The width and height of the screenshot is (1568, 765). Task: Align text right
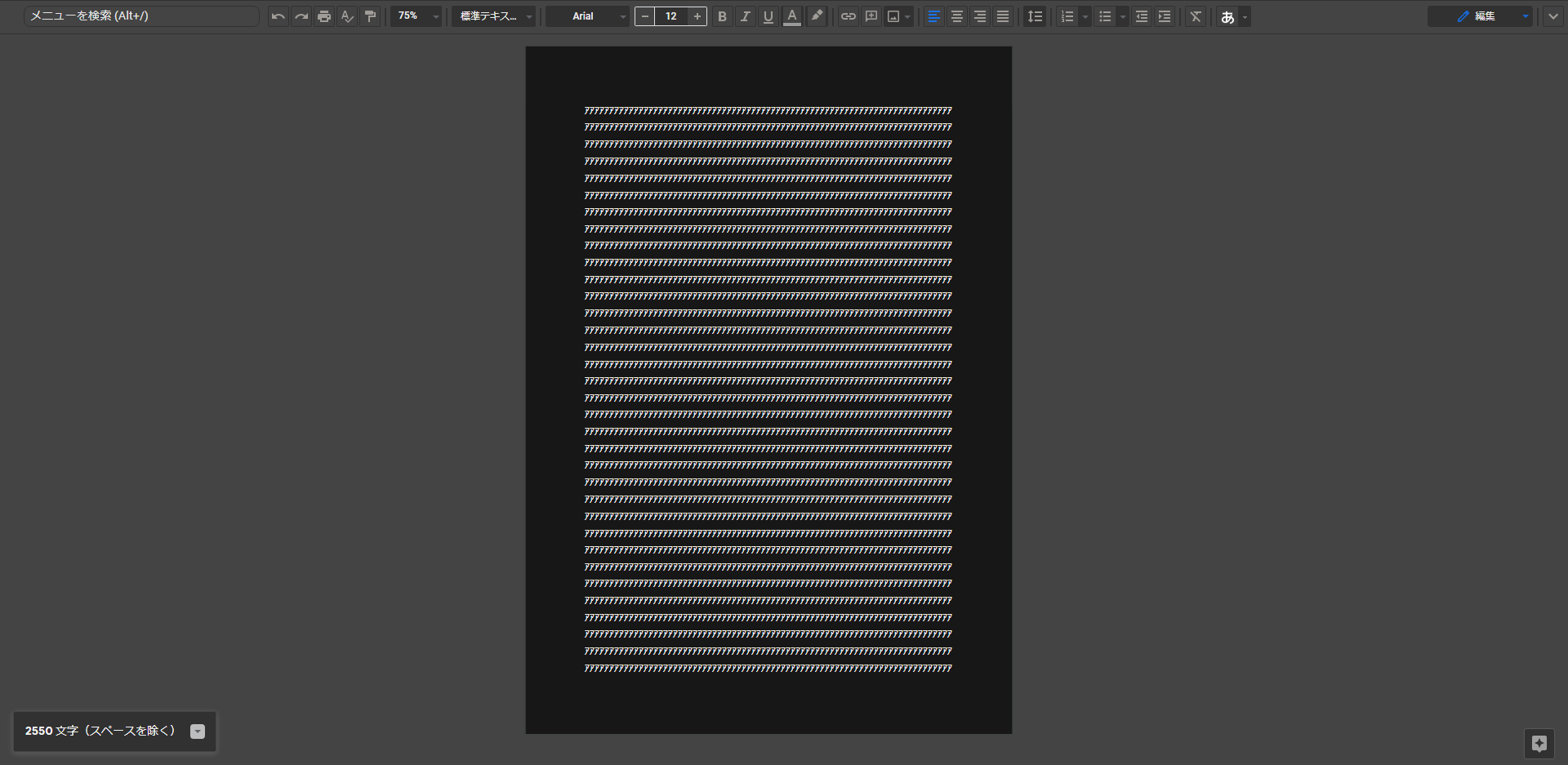pyautogui.click(x=980, y=16)
